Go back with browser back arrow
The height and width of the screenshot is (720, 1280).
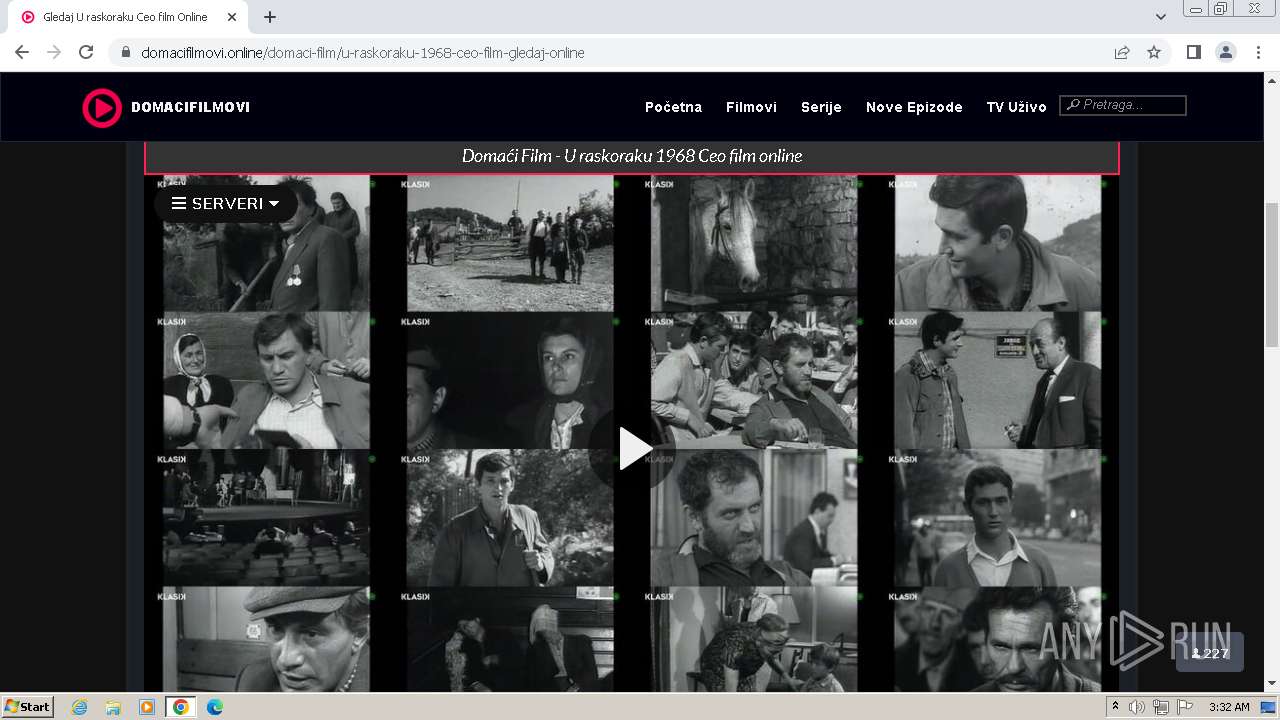[22, 52]
